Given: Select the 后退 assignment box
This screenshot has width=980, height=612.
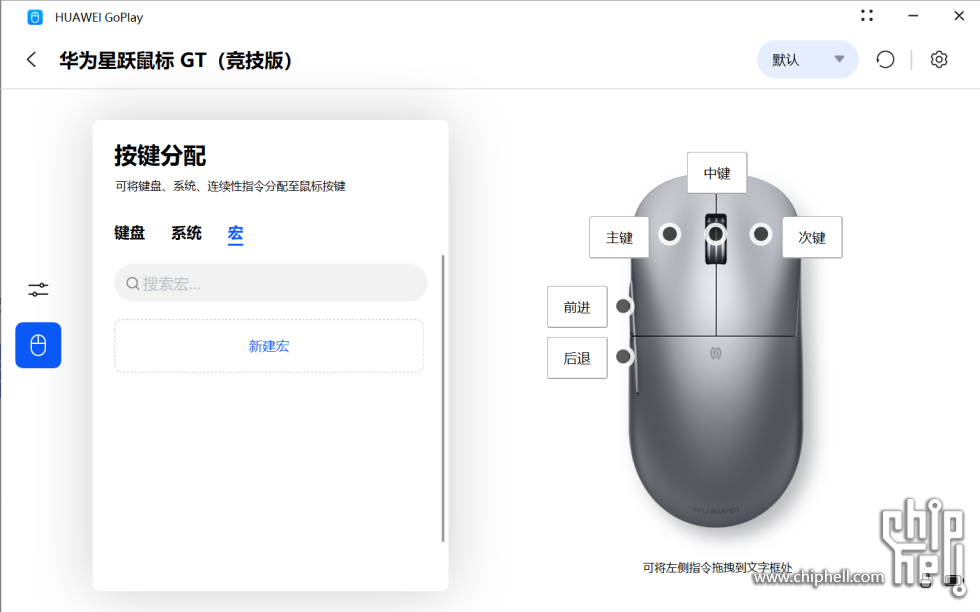Looking at the screenshot, I should [x=577, y=358].
